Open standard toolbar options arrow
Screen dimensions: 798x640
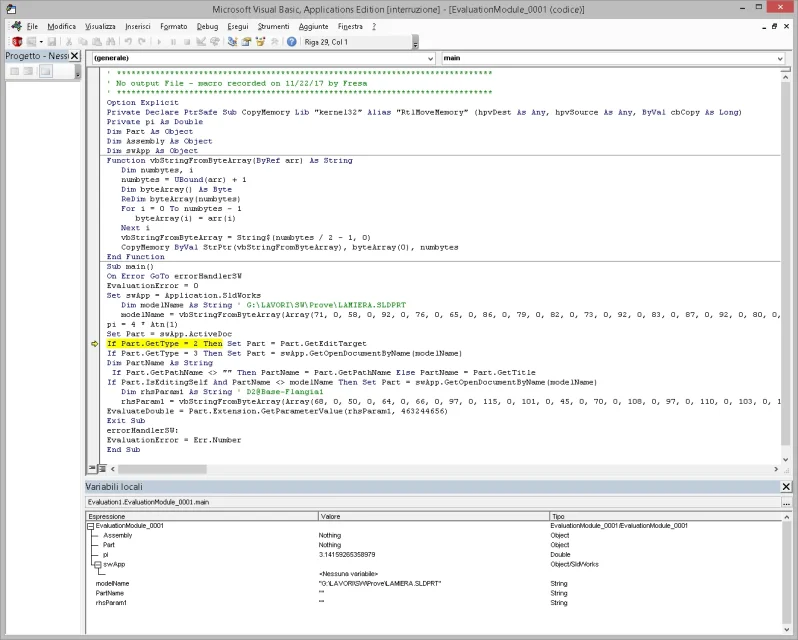click(415, 42)
